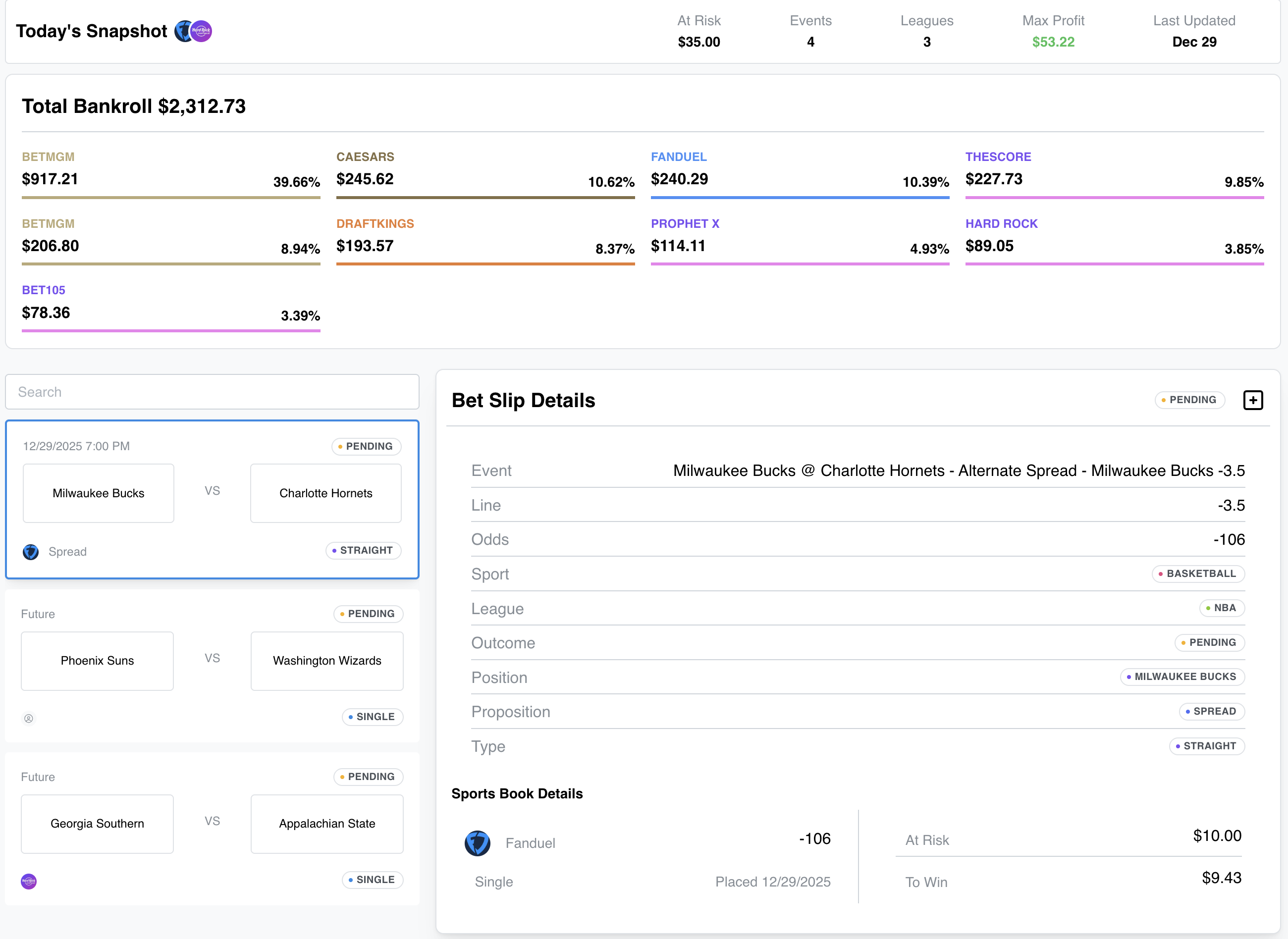The height and width of the screenshot is (939, 1288).
Task: Click the Hard Rock icon on the Georgia Southern card
Action: pyautogui.click(x=29, y=882)
